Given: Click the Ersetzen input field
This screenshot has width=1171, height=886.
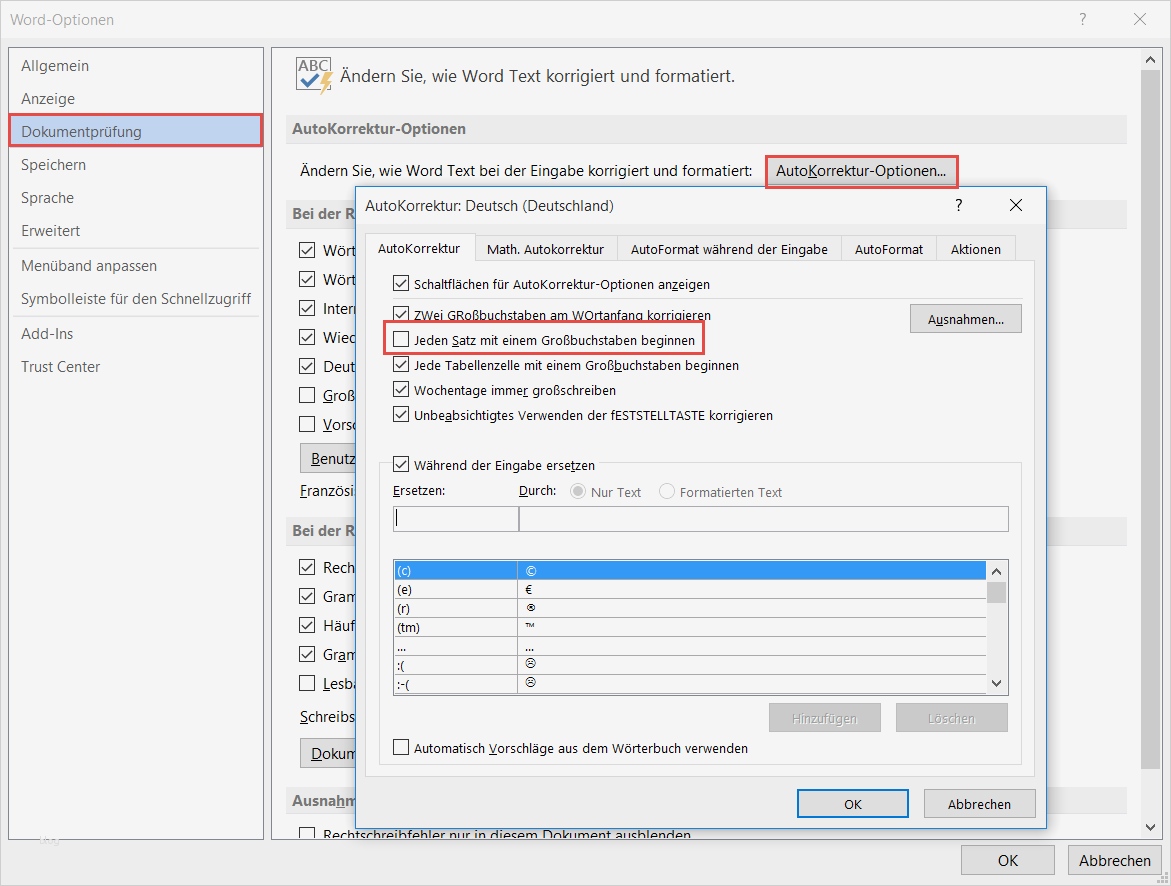Looking at the screenshot, I should click(456, 518).
